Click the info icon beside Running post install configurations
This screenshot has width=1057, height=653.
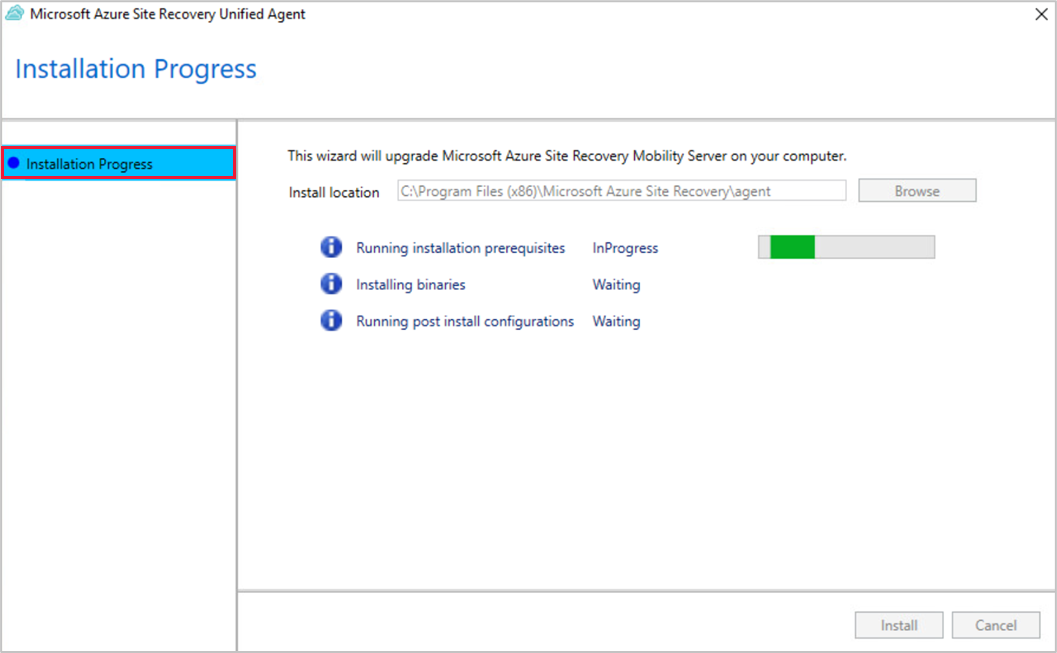tap(331, 321)
